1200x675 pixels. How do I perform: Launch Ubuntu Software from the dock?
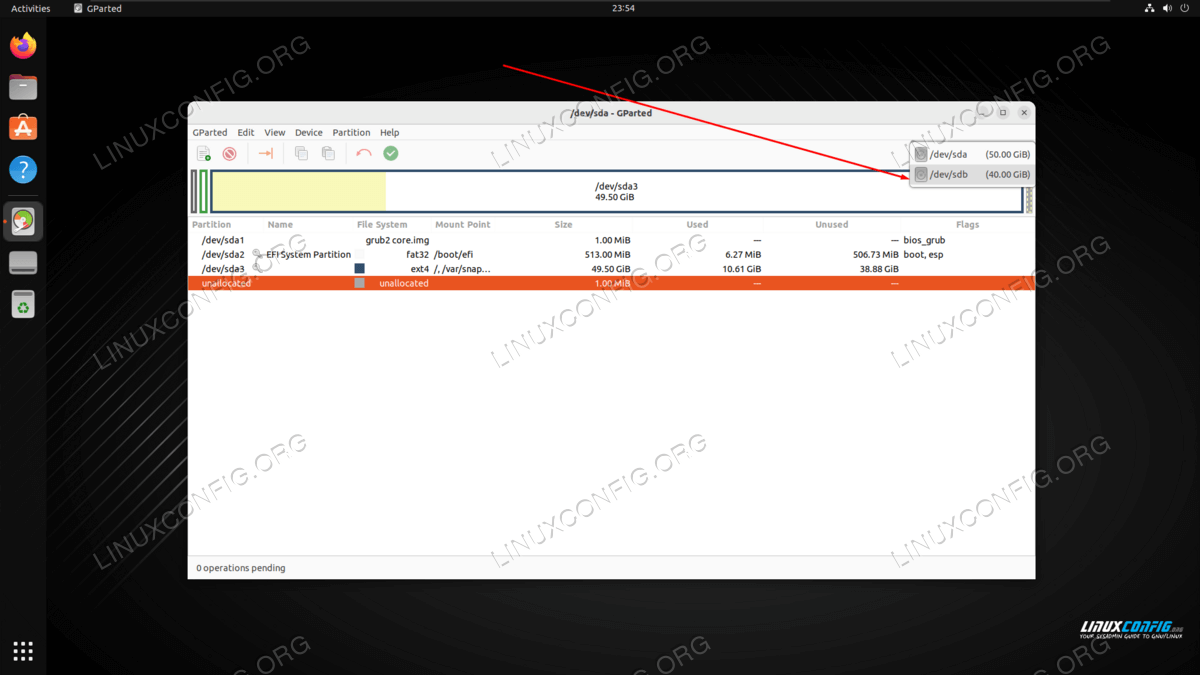click(23, 128)
